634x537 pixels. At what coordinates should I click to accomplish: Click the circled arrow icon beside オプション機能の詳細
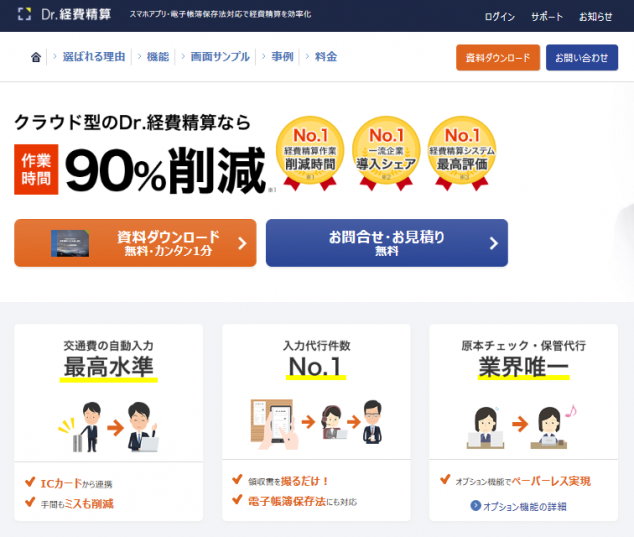pyautogui.click(x=476, y=505)
